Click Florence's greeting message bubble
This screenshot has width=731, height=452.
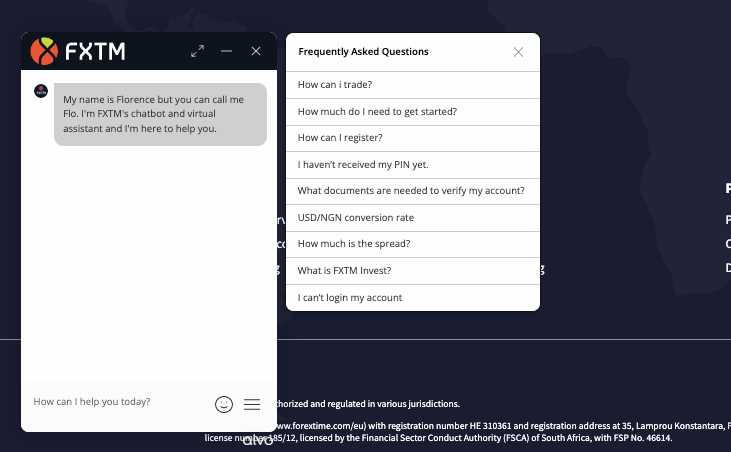click(160, 114)
